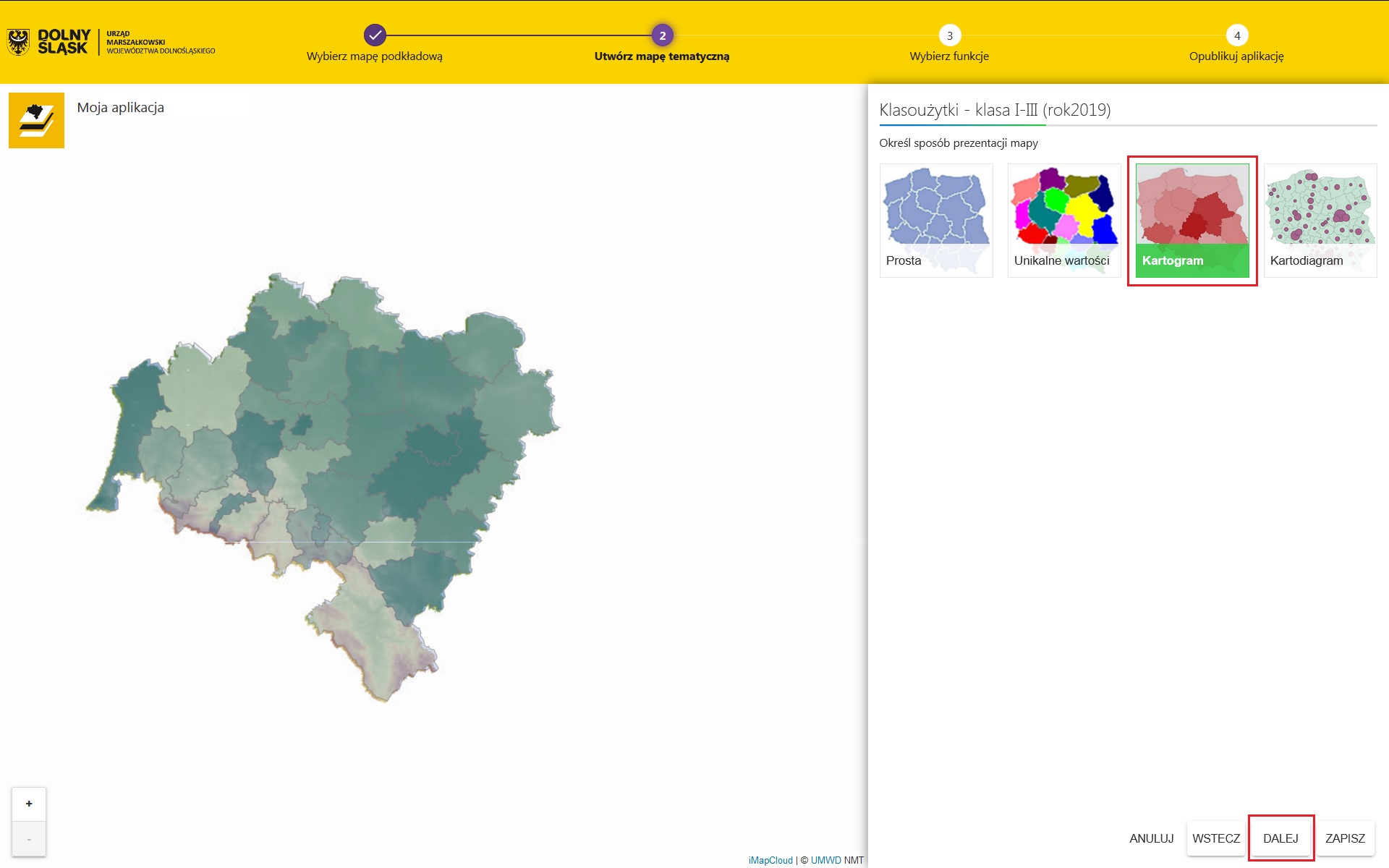The width and height of the screenshot is (1389, 868).
Task: Click ZAPISZ to save
Action: coord(1345,838)
